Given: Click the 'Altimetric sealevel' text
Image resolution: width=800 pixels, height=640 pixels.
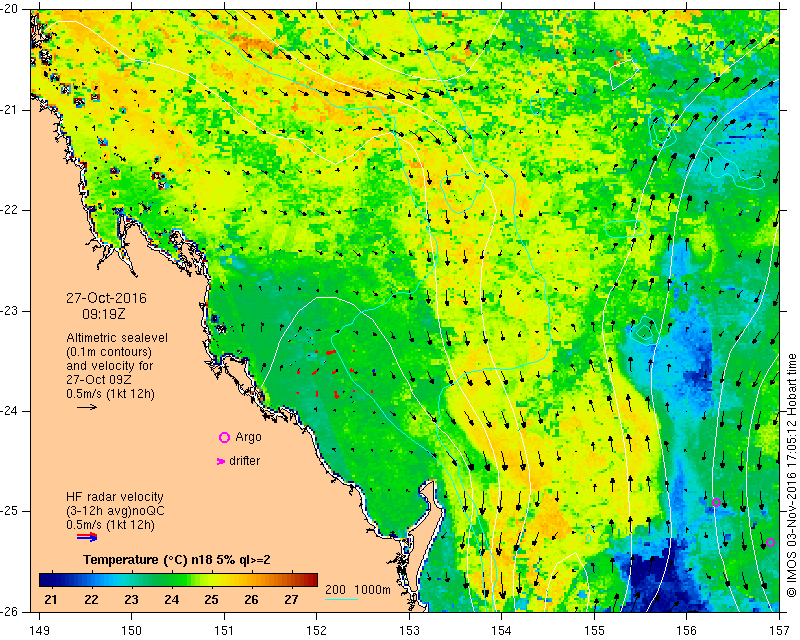Looking at the screenshot, I should pyautogui.click(x=117, y=338).
